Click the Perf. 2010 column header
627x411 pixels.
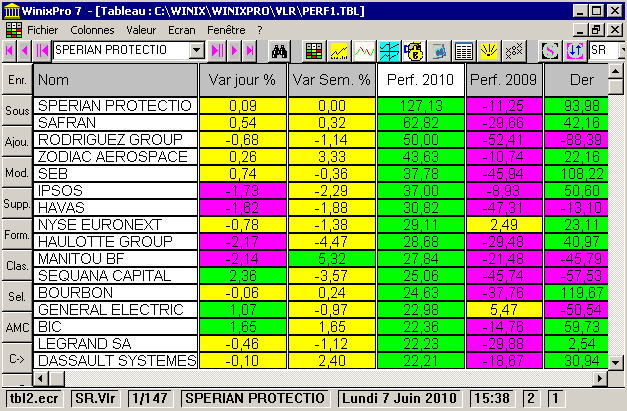(421, 80)
